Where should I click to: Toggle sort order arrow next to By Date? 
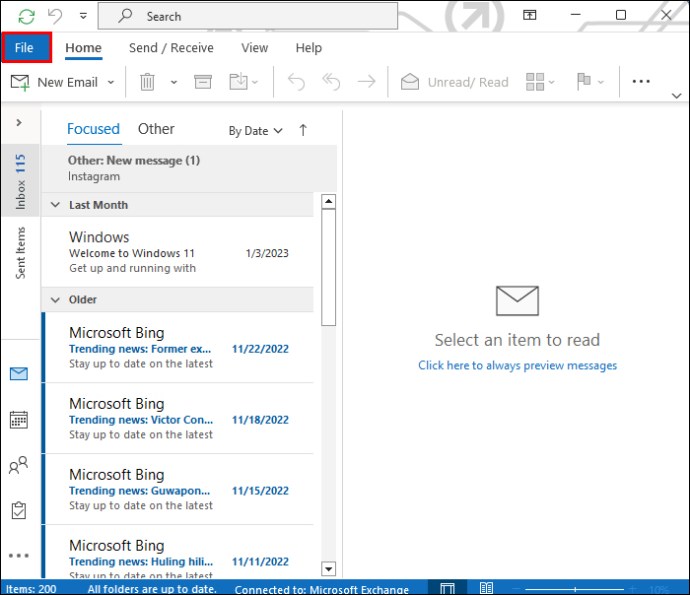[303, 130]
